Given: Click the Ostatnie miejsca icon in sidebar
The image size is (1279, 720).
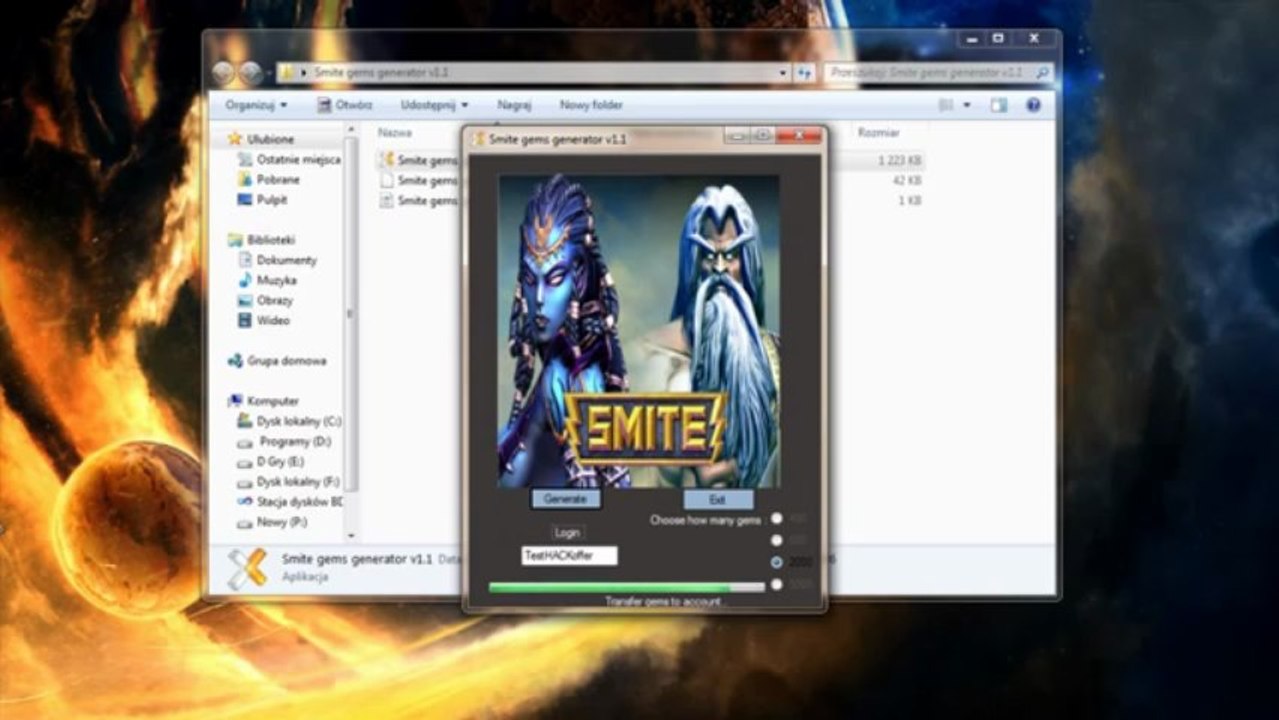Looking at the screenshot, I should coord(245,159).
